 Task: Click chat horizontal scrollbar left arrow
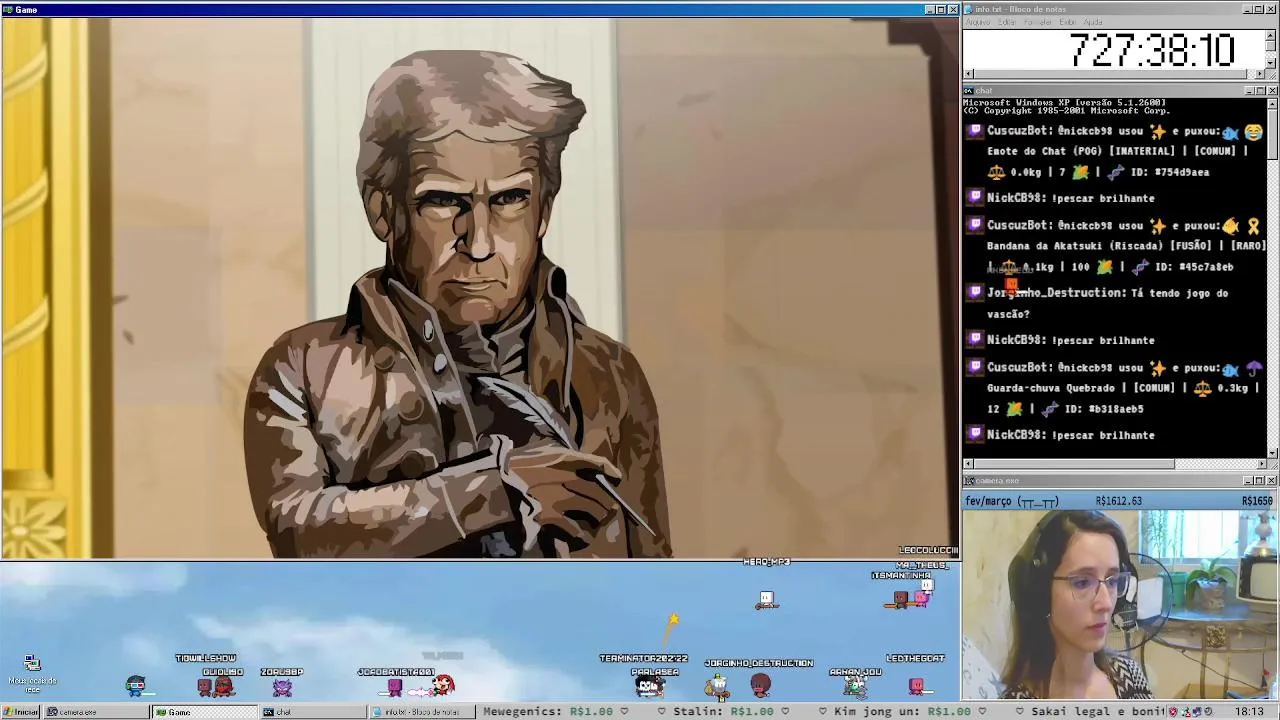coord(968,464)
